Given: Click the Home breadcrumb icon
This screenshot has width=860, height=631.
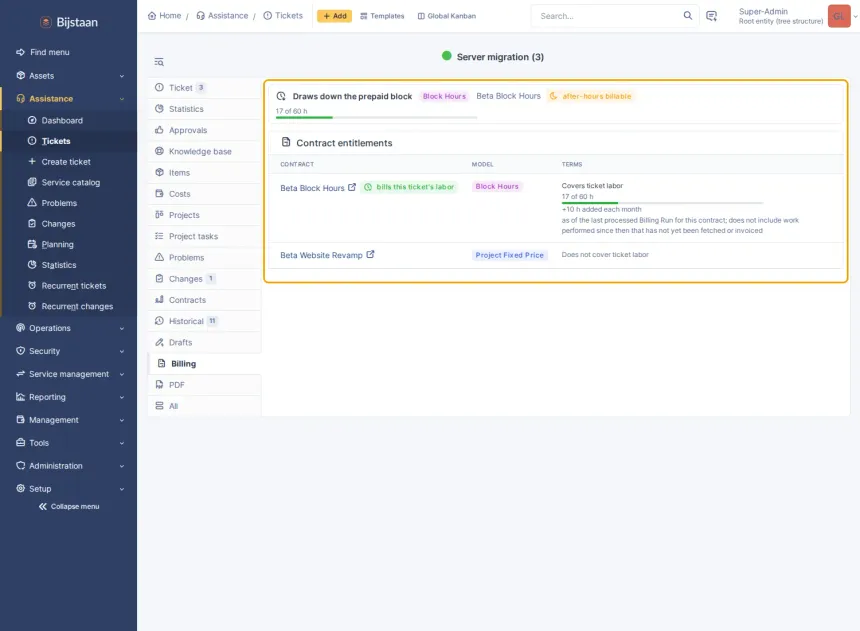Looking at the screenshot, I should (152, 15).
